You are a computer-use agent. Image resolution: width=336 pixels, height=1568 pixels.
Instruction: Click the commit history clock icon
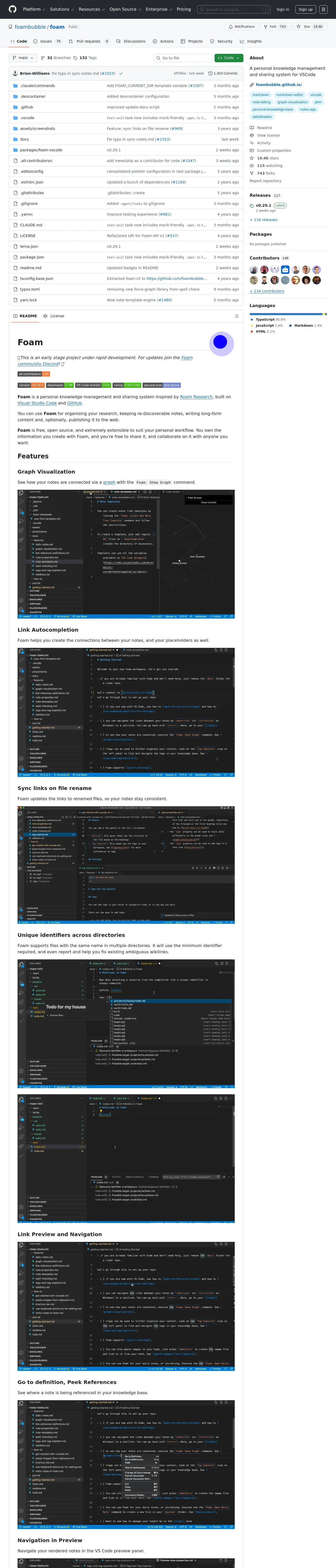point(210,73)
